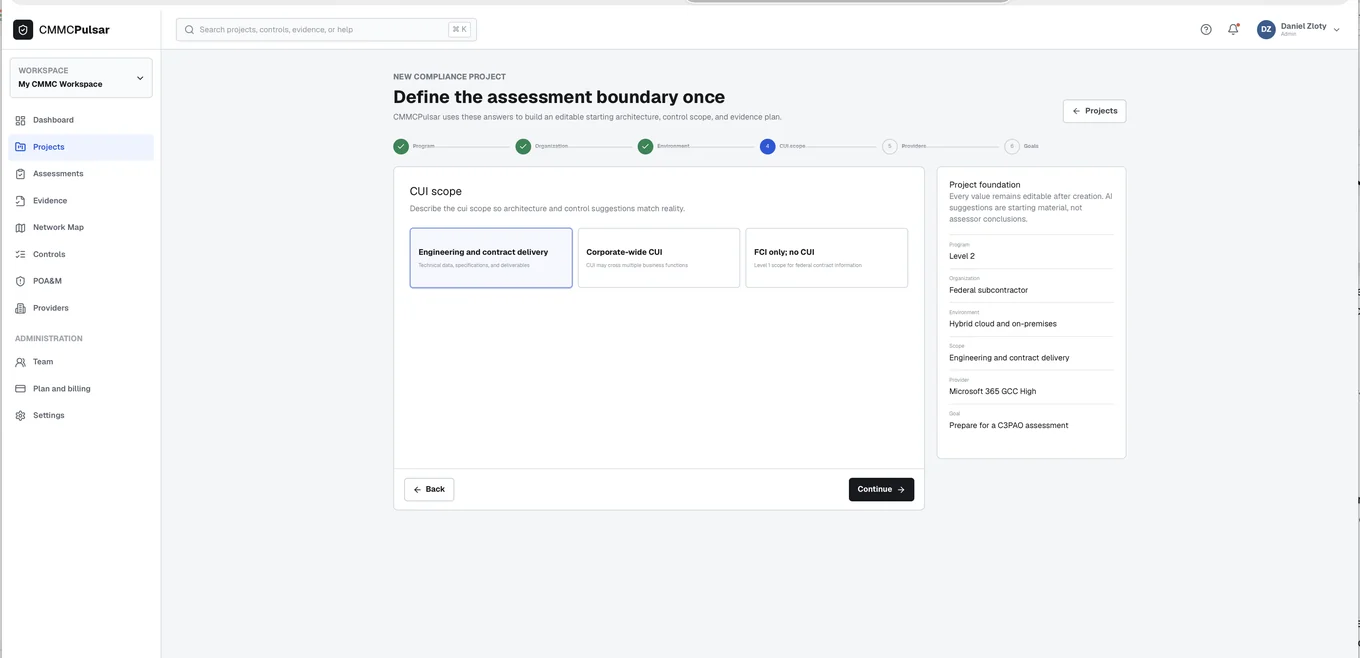The image size is (1360, 658).
Task: Choose the FCI only; no CUI option
Action: [x=827, y=258]
